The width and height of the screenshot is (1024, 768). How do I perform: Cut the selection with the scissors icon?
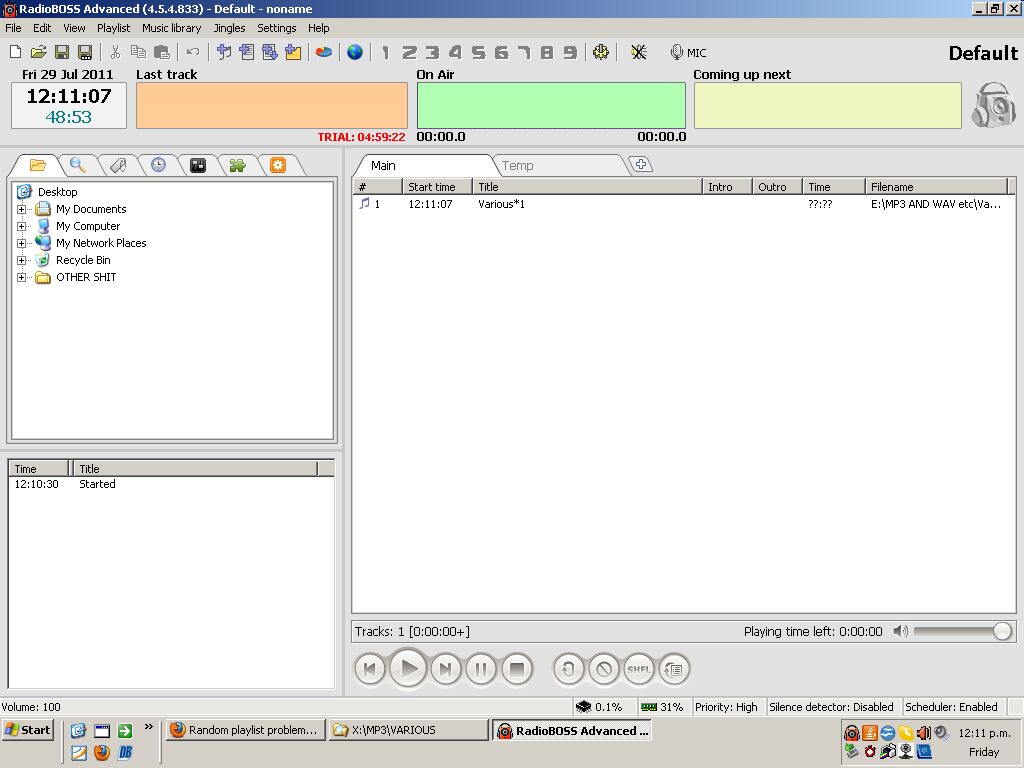click(116, 52)
